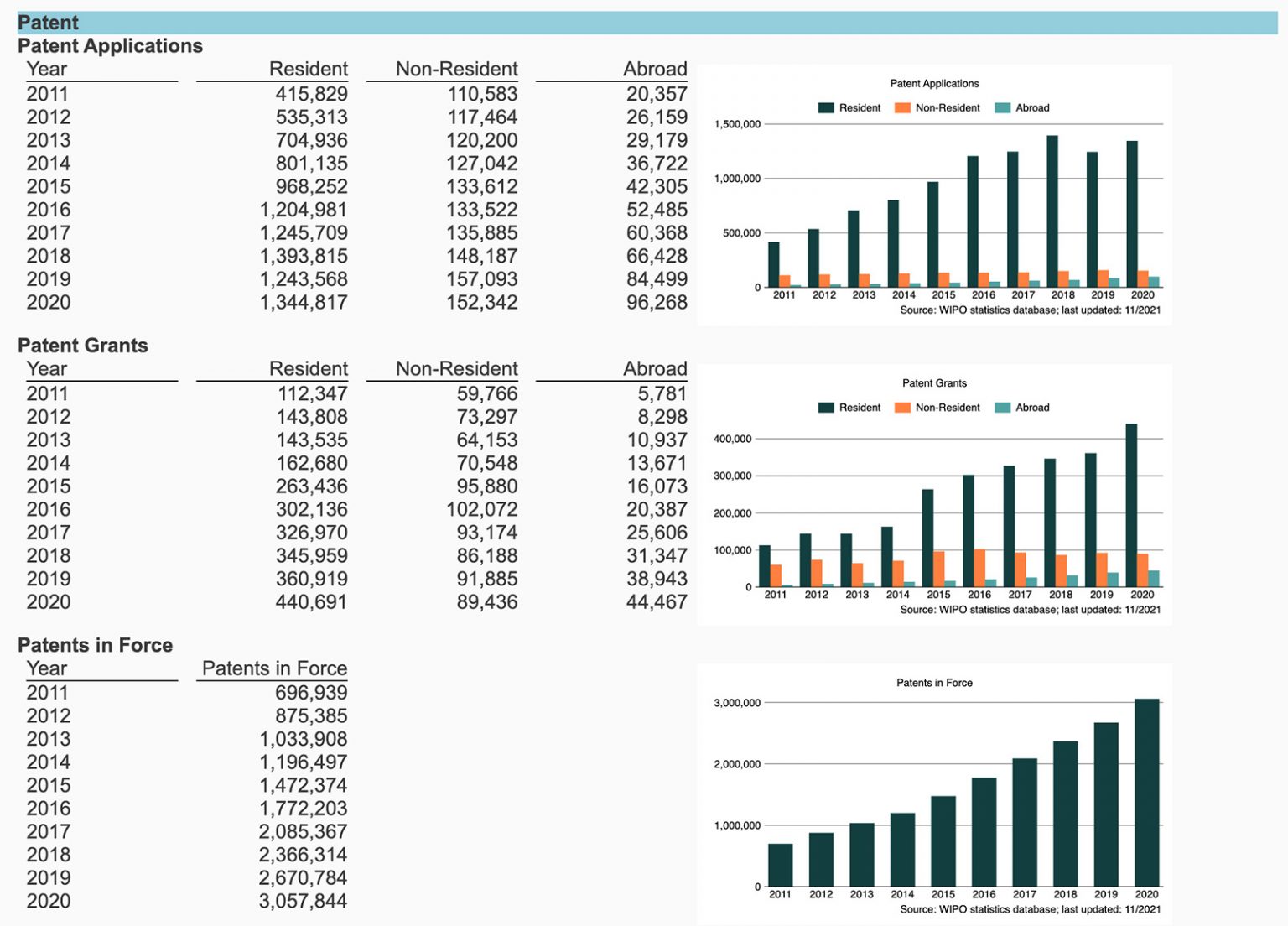Click resident applications value 415,829
The image size is (1288, 926).
pos(311,94)
